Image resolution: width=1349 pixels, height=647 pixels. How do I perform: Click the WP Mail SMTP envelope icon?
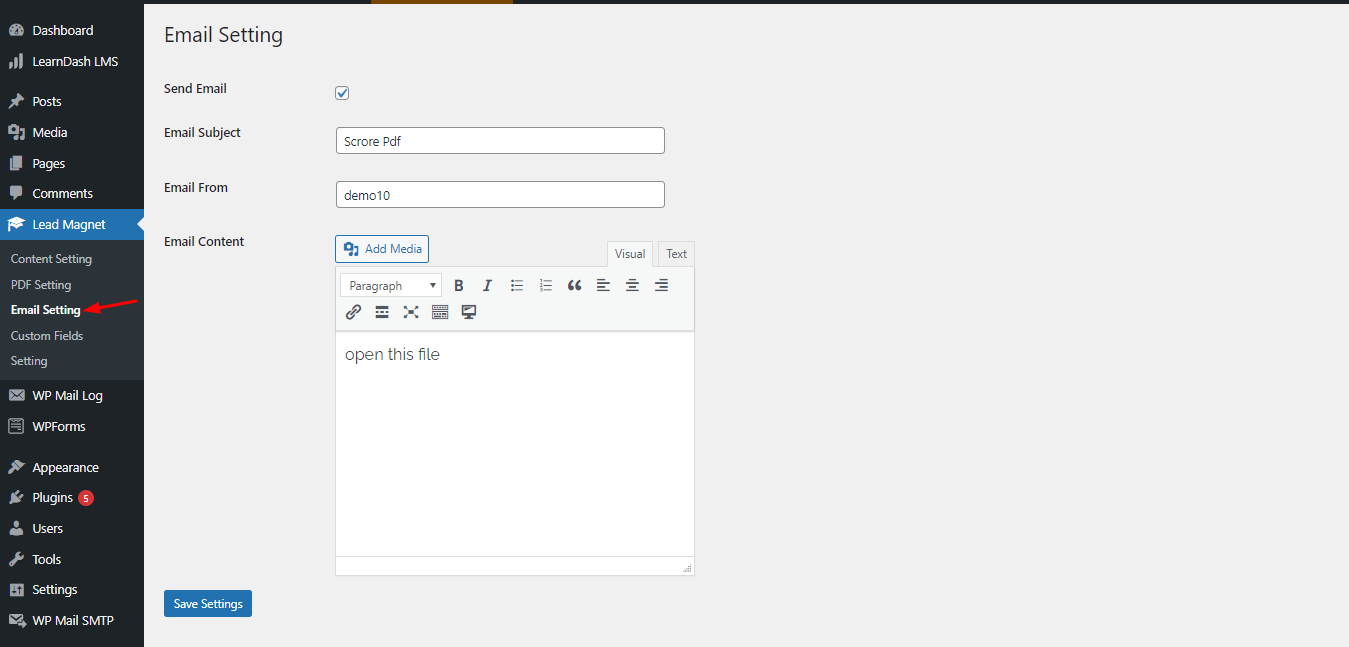pos(16,620)
